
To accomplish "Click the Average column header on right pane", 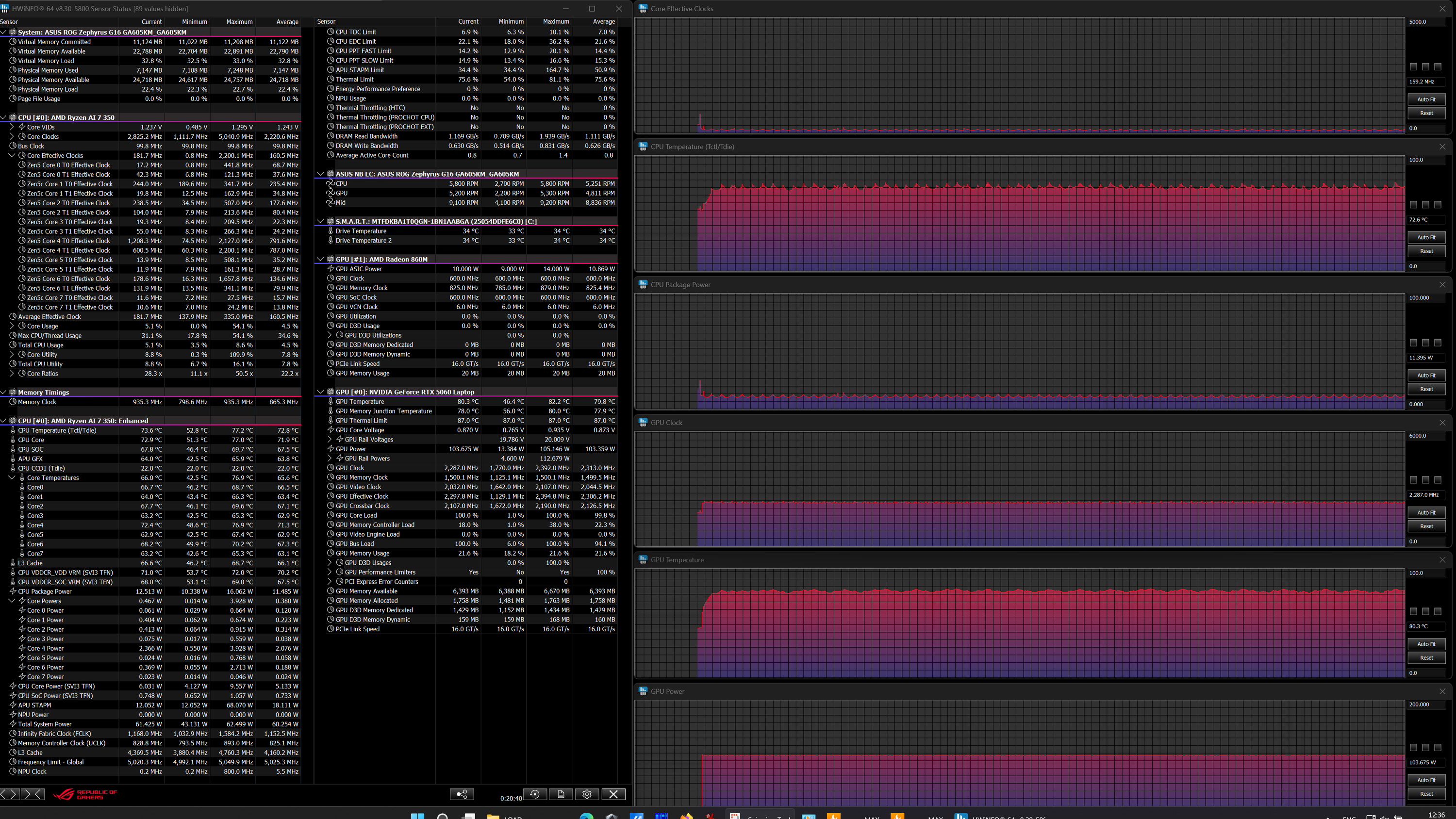I will [x=603, y=21].
